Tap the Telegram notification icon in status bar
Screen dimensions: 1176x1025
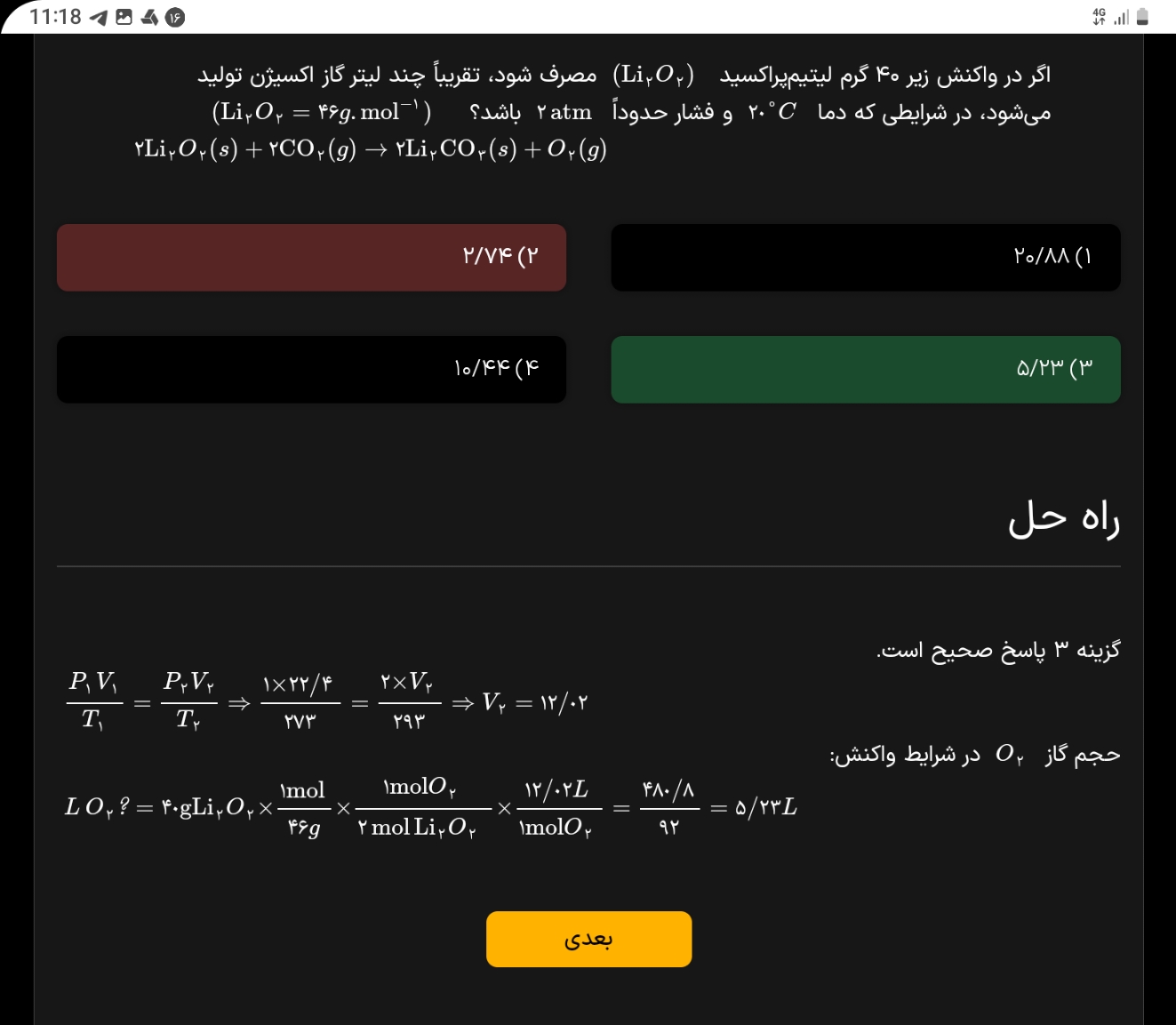(99, 18)
